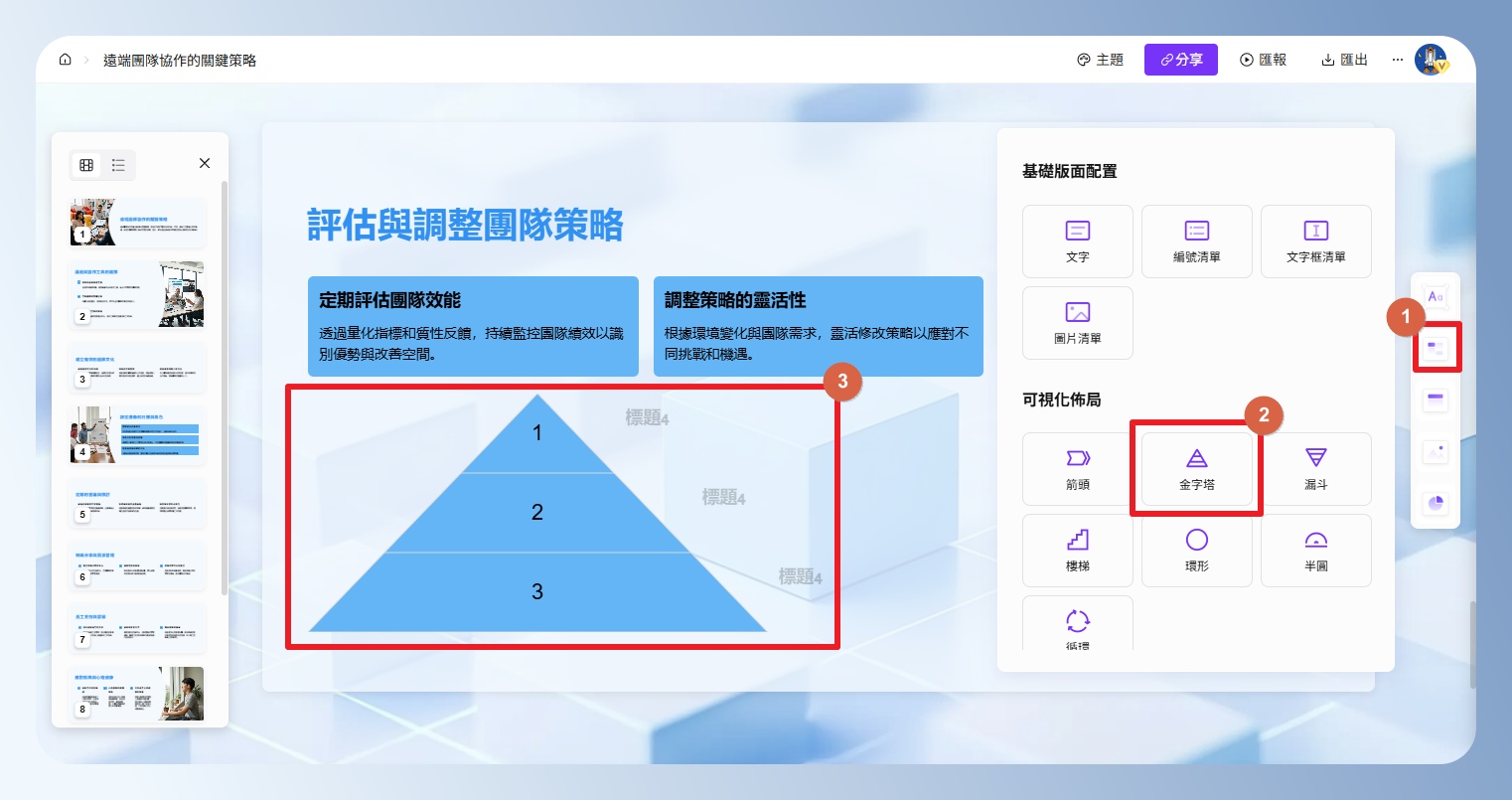Viewport: 1512px width, 800px height.
Task: Close the slide thumbnail panel
Action: tap(205, 163)
